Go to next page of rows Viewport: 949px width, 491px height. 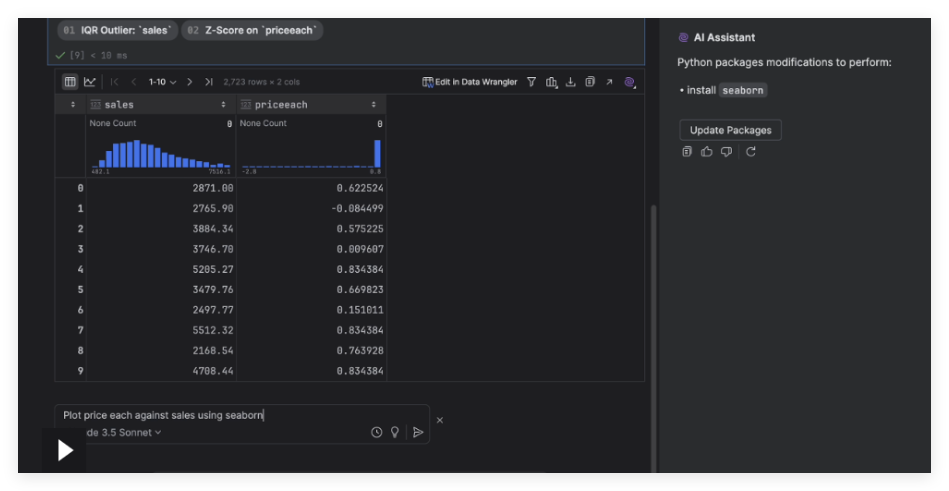(189, 82)
